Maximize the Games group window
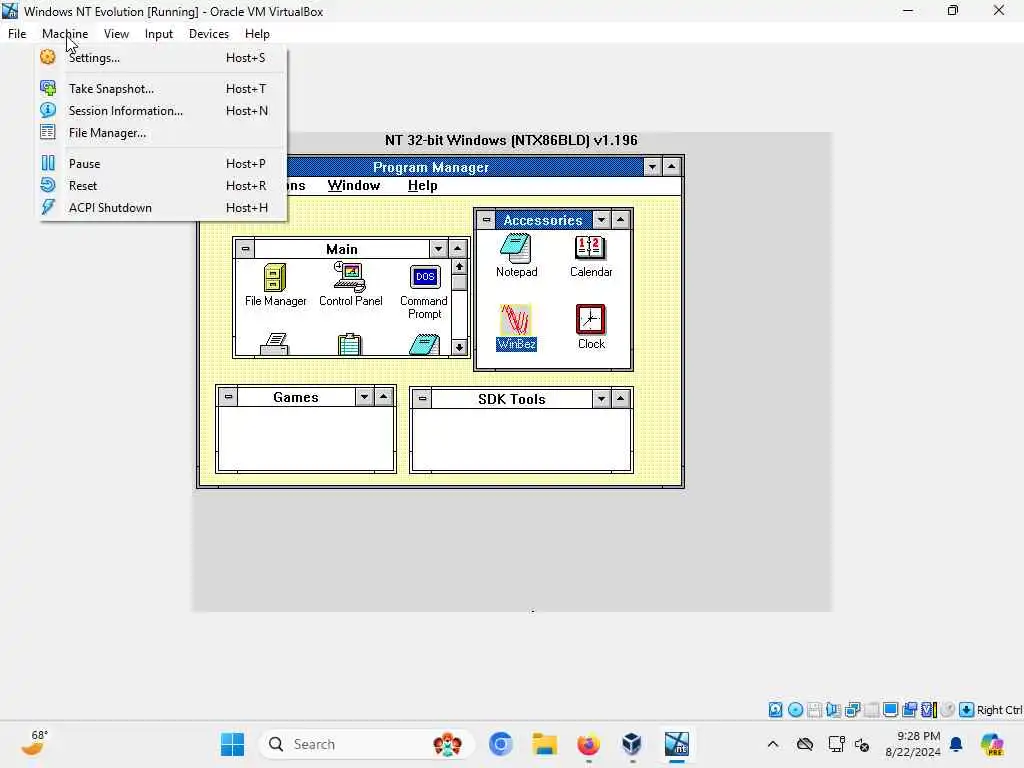 click(x=383, y=396)
